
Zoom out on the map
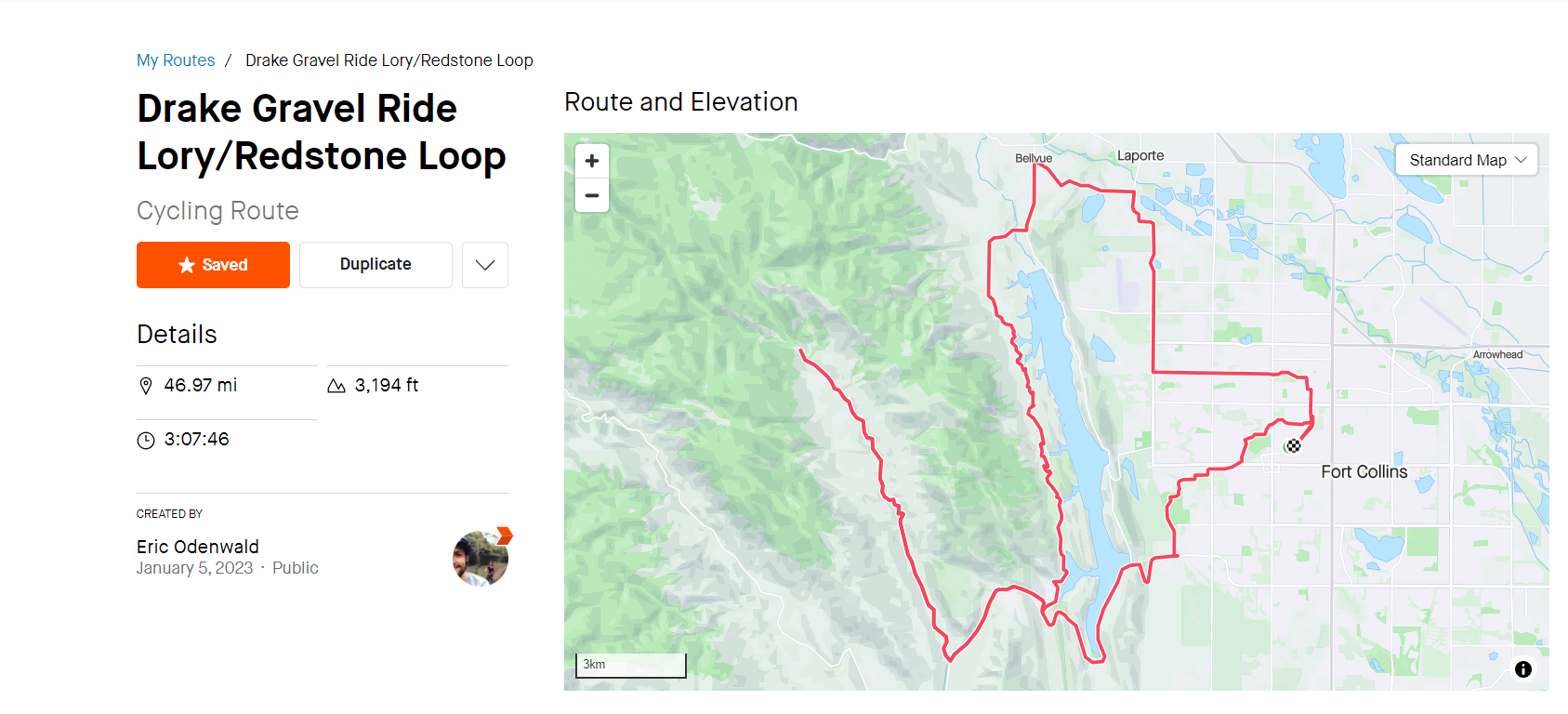click(592, 195)
